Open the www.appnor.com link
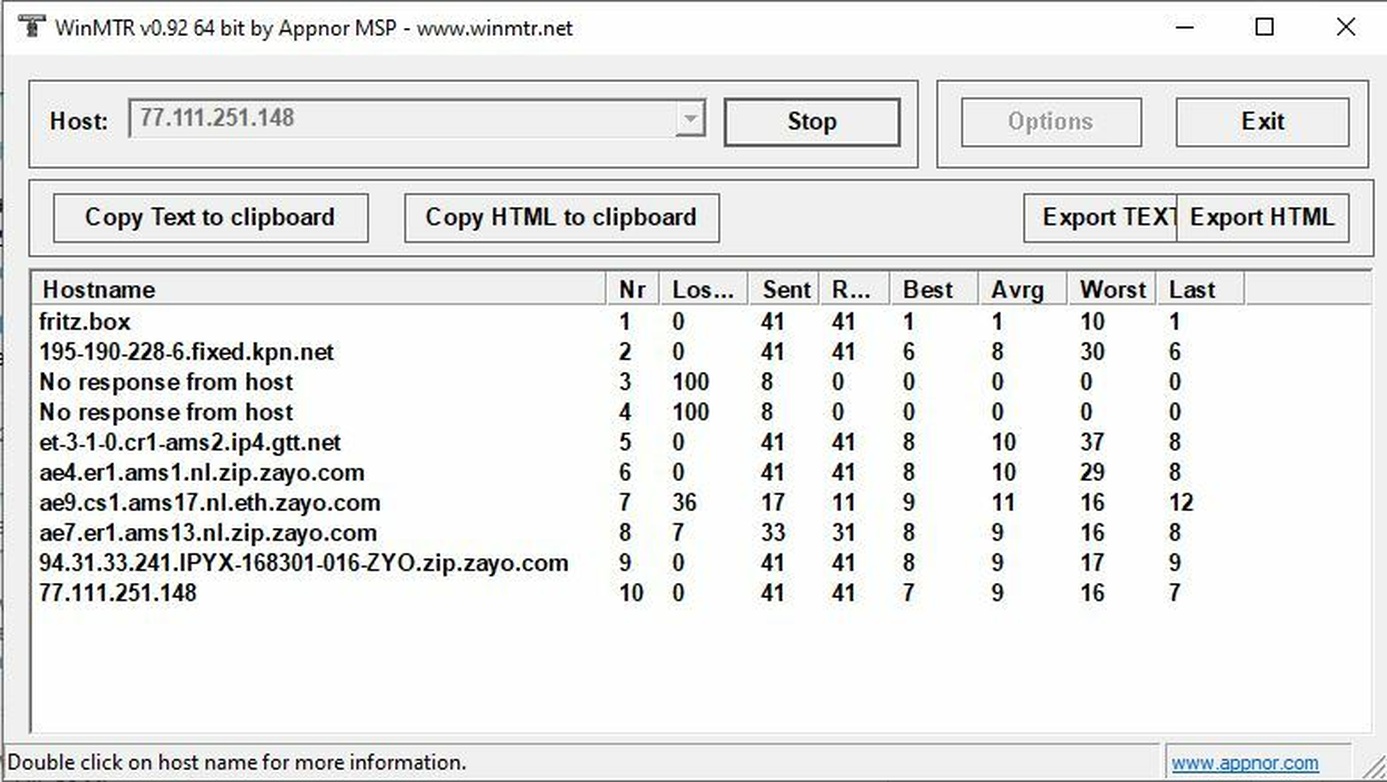 (x=1245, y=763)
